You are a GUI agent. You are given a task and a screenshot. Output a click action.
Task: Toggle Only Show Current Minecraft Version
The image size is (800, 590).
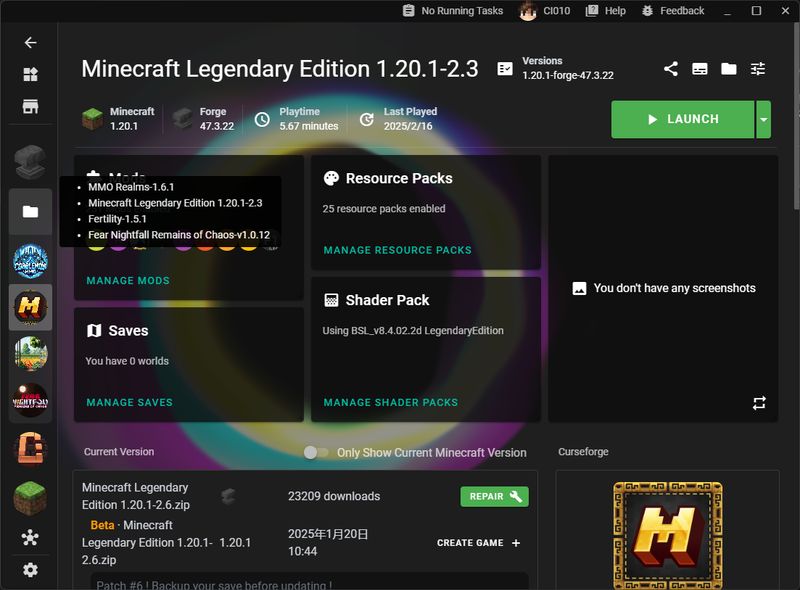316,452
